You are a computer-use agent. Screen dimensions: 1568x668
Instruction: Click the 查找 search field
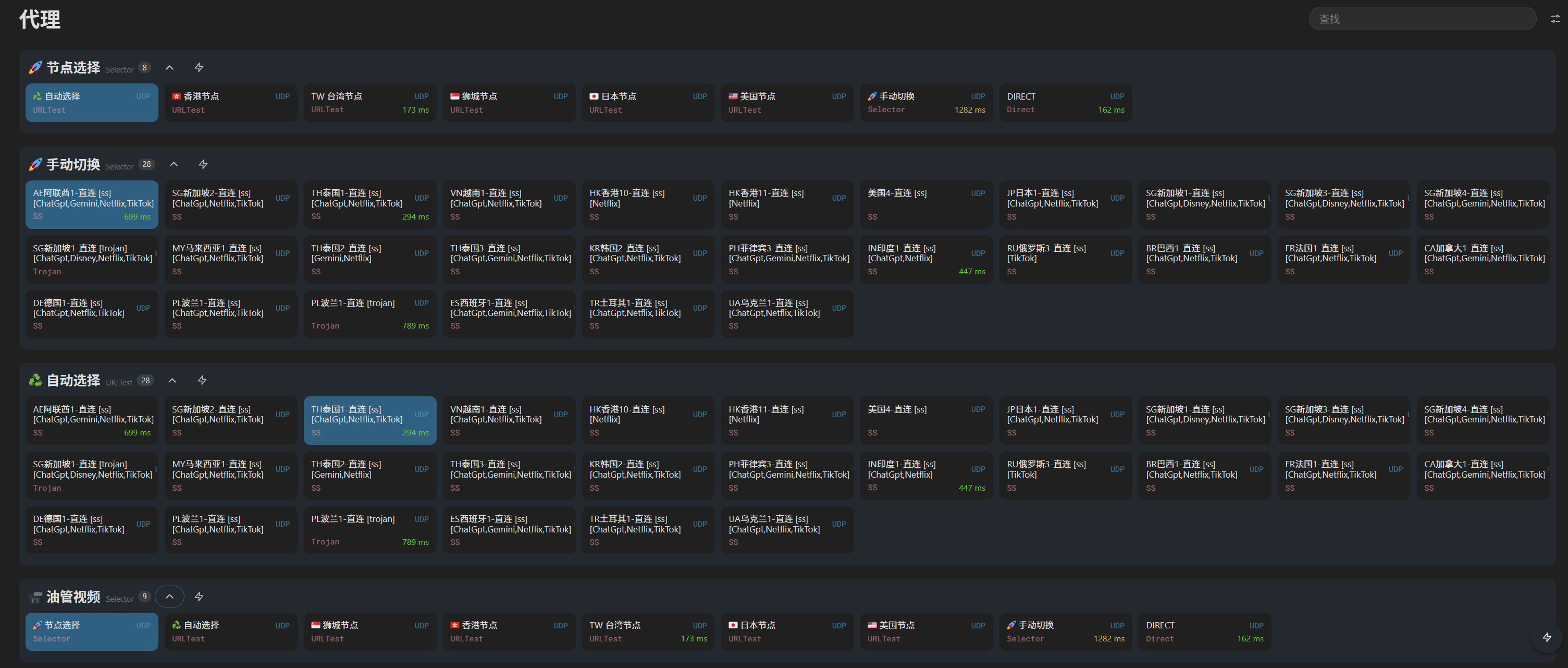pos(1422,19)
